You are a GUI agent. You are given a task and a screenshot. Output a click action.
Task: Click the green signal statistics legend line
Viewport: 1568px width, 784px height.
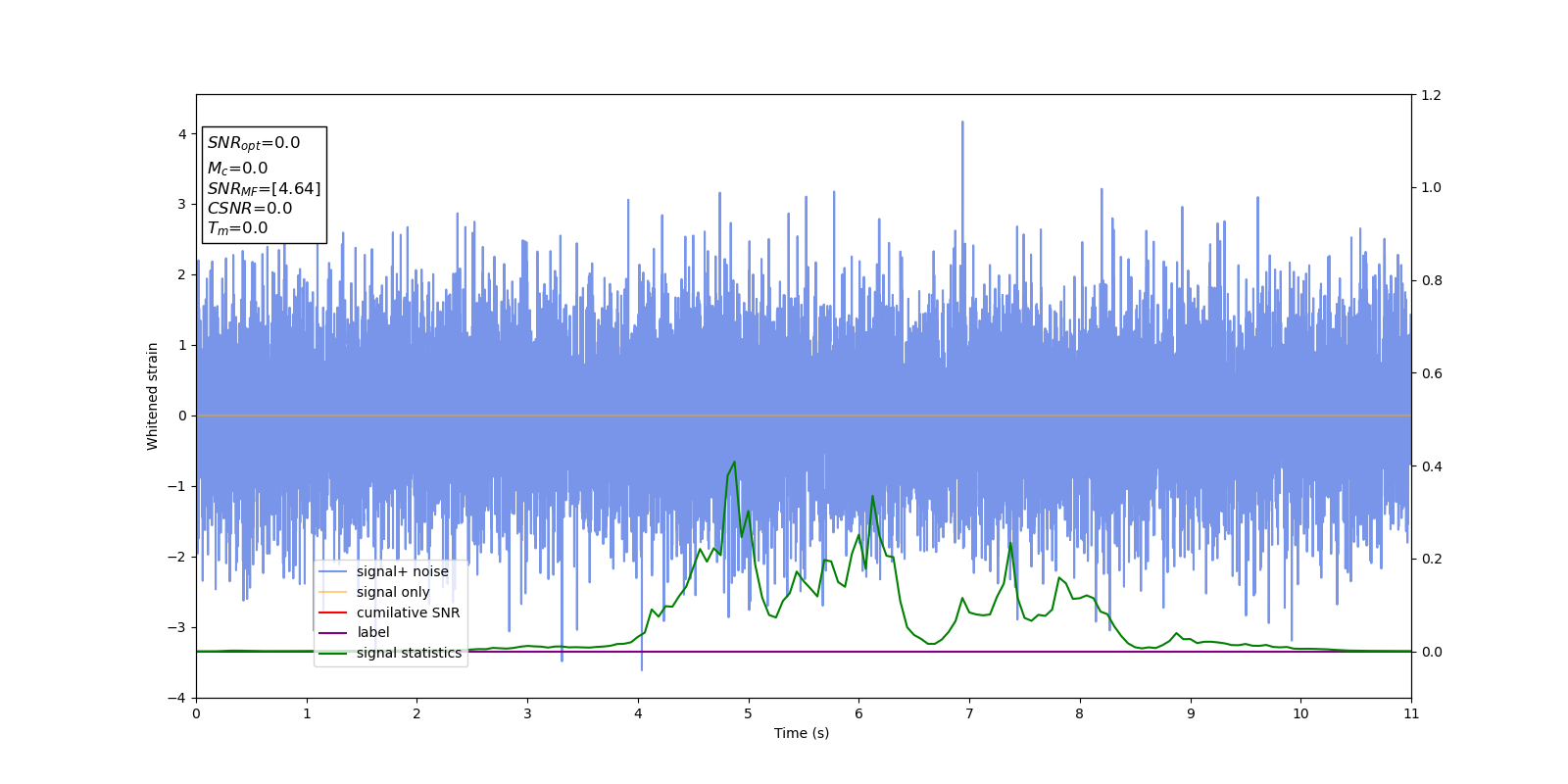pyautogui.click(x=332, y=653)
